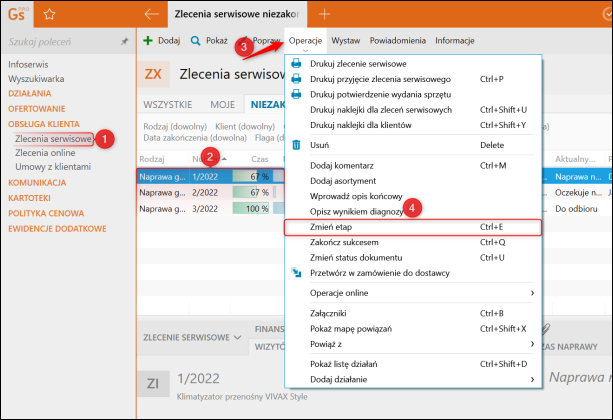Image resolution: width=613 pixels, height=420 pixels.
Task: Select Opisz wynikiem diagnozy
Action: point(413,212)
